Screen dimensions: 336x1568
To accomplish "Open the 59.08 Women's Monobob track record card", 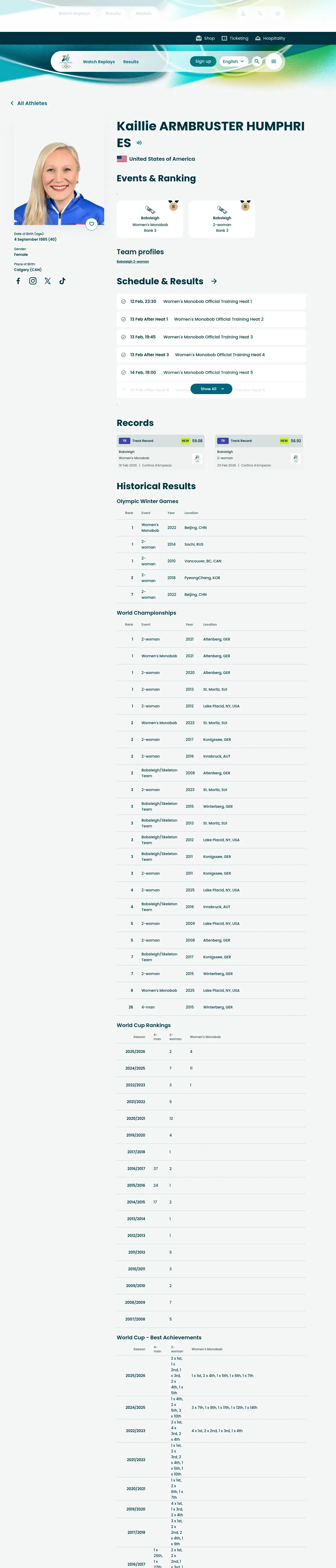I will pyautogui.click(x=161, y=452).
